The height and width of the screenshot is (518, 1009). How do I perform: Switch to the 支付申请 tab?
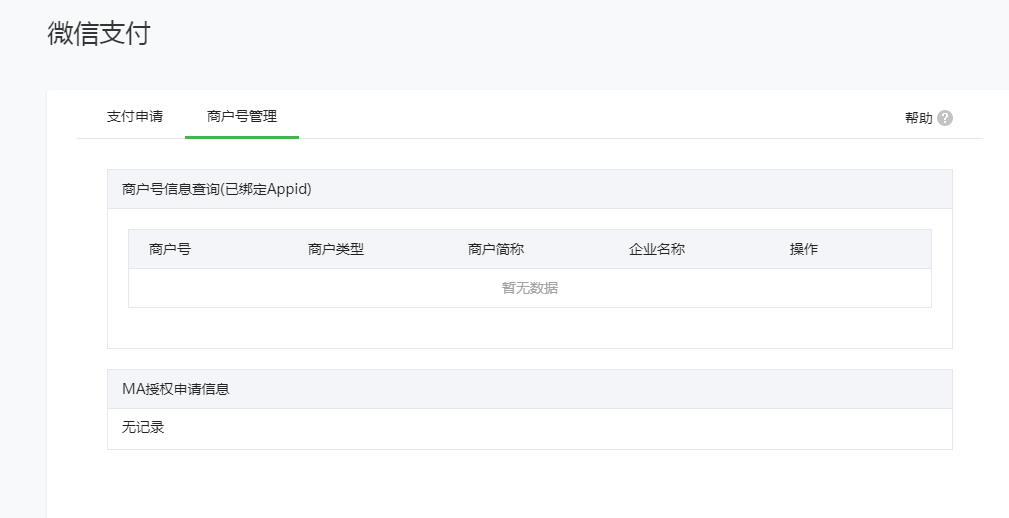pos(134,116)
